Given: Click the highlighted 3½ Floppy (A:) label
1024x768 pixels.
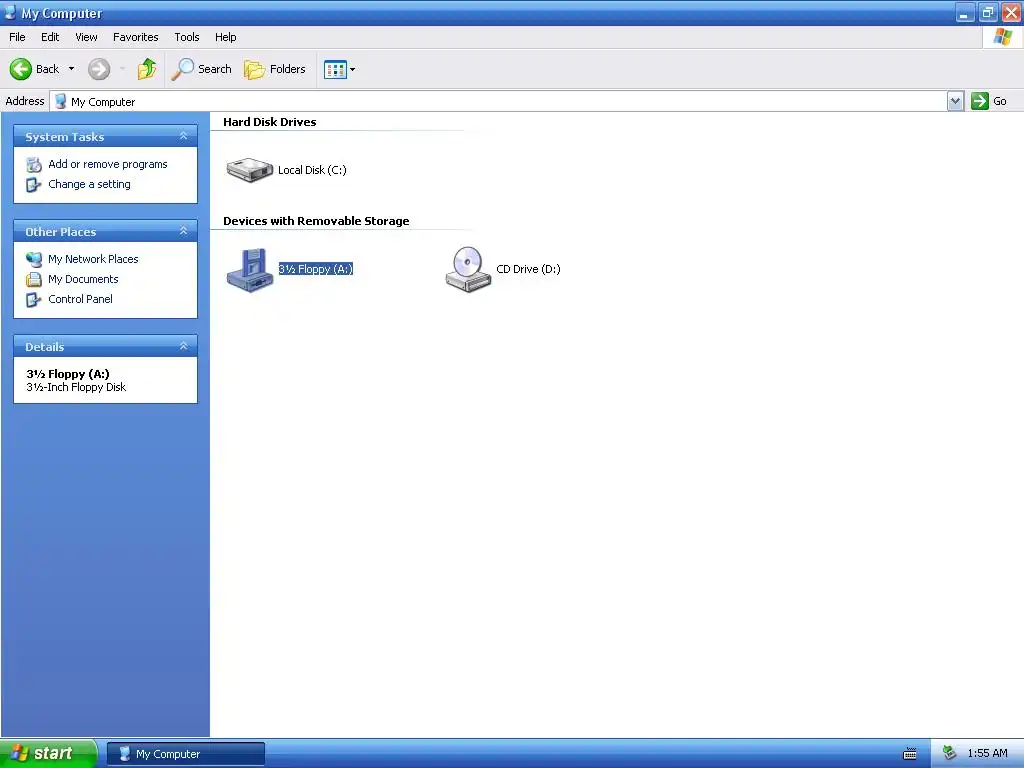Looking at the screenshot, I should (316, 269).
